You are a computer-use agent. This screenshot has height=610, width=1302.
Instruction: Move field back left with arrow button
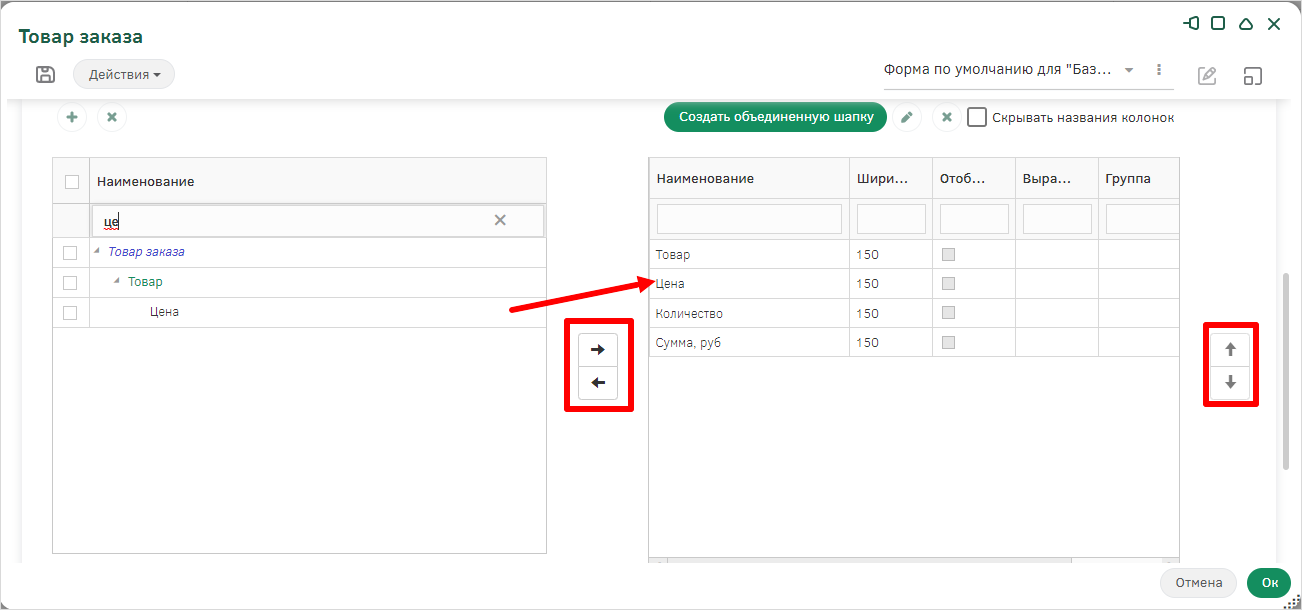[x=598, y=382]
